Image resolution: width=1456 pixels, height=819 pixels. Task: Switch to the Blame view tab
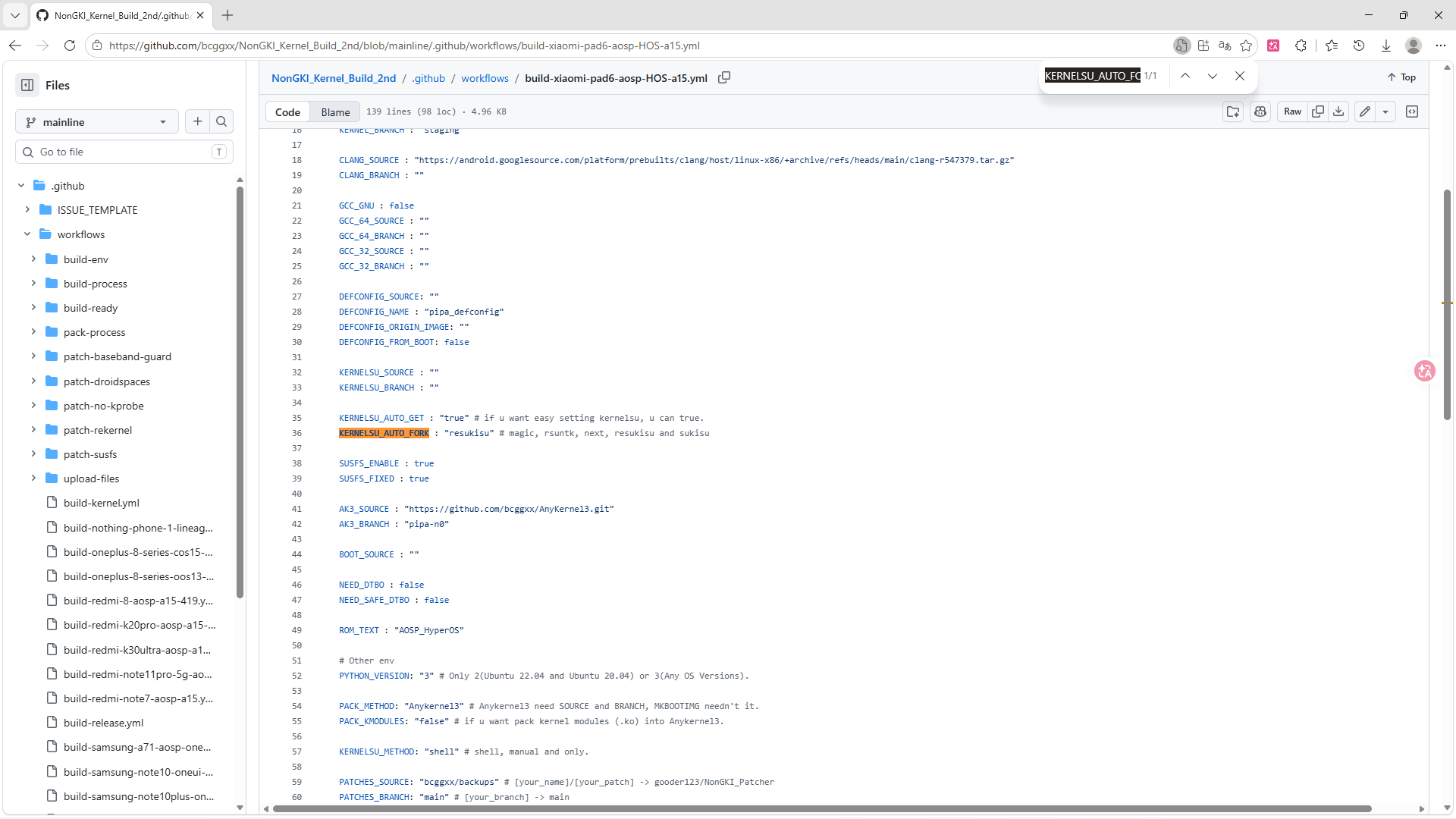[x=335, y=111]
